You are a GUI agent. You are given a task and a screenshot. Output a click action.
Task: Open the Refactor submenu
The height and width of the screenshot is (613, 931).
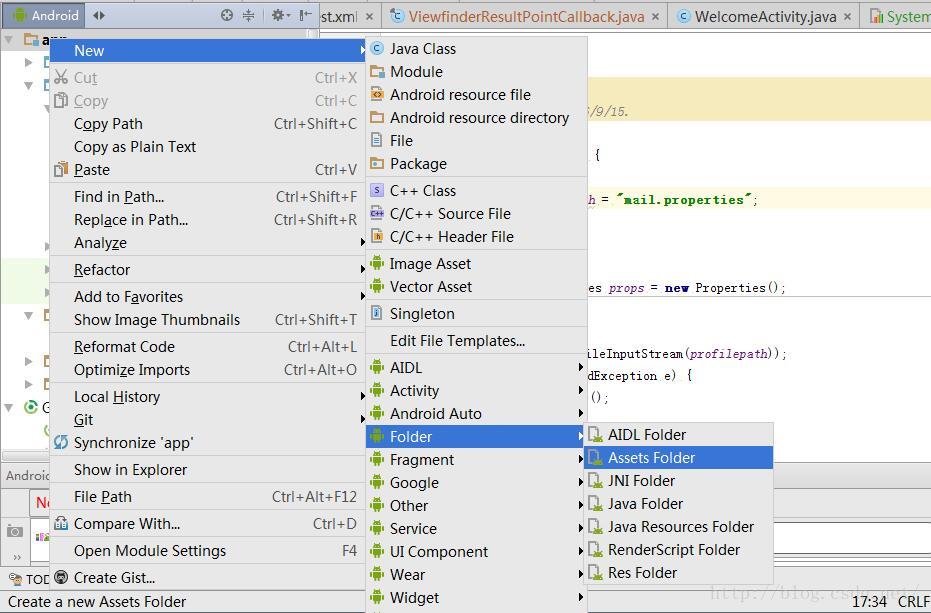click(x=207, y=270)
